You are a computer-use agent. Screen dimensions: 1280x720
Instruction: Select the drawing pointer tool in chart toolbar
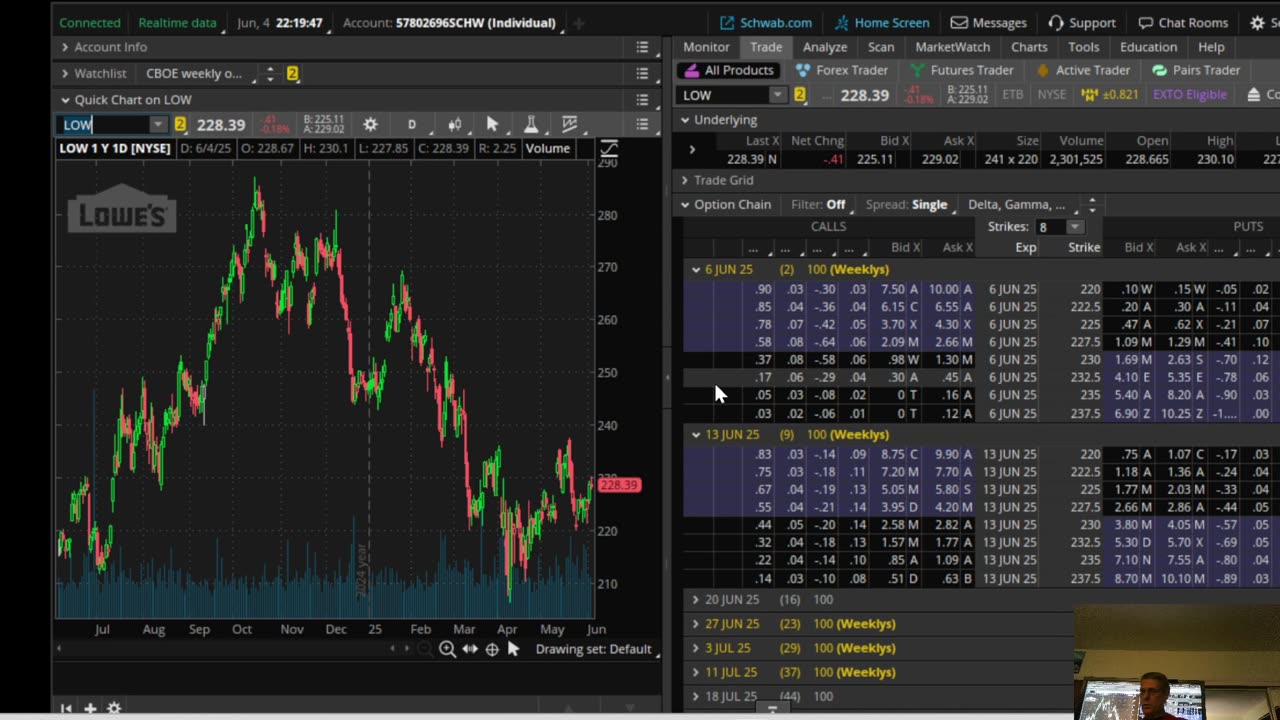(492, 124)
